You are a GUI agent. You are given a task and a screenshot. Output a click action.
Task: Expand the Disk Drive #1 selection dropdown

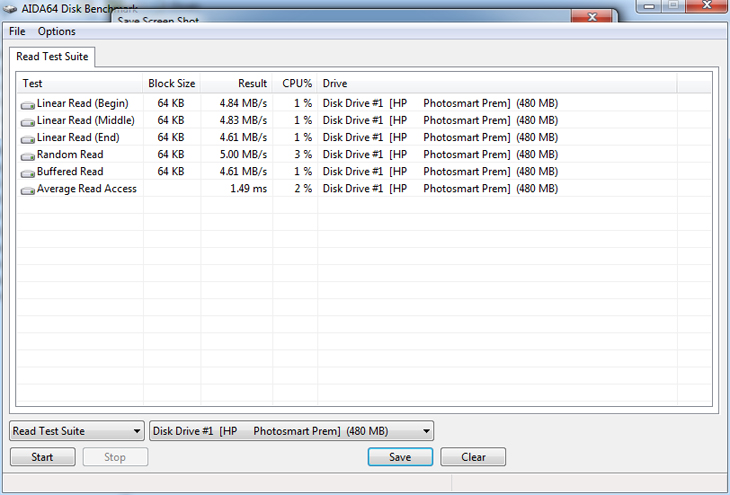(291, 431)
